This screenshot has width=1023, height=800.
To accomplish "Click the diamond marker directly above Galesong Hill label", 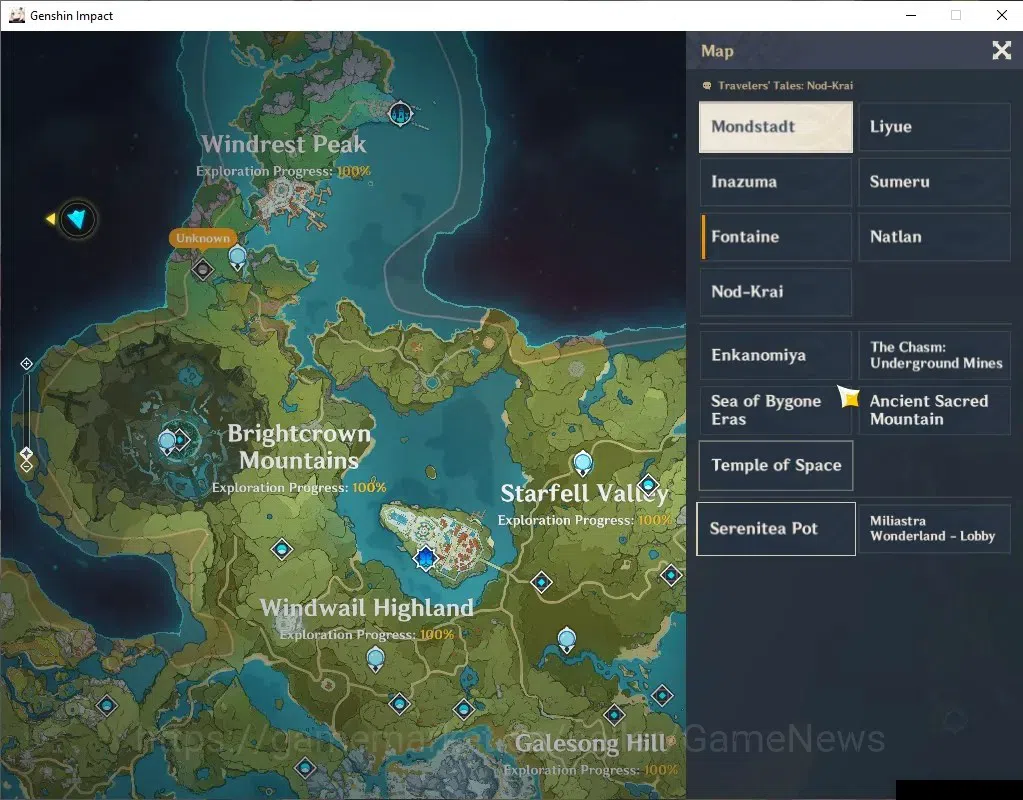I will click(x=614, y=715).
